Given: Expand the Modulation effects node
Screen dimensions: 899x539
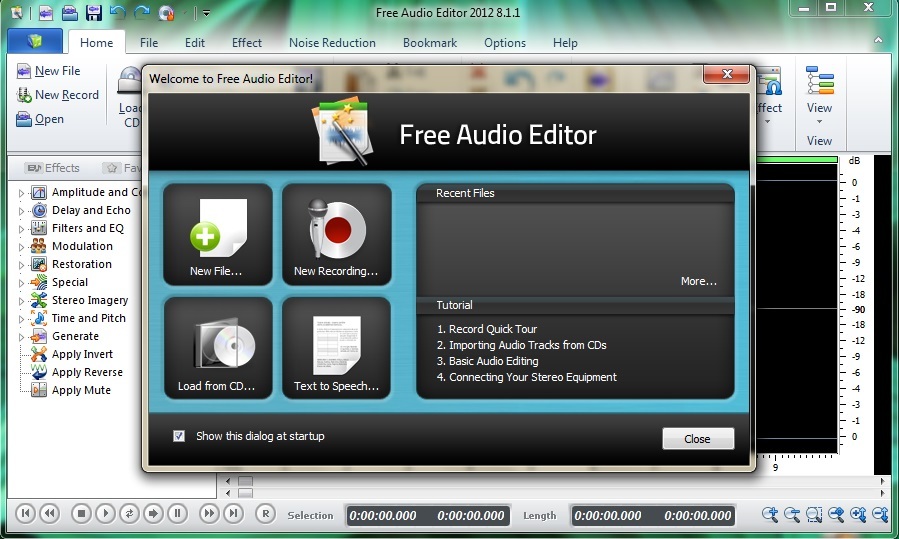Looking at the screenshot, I should [21, 247].
